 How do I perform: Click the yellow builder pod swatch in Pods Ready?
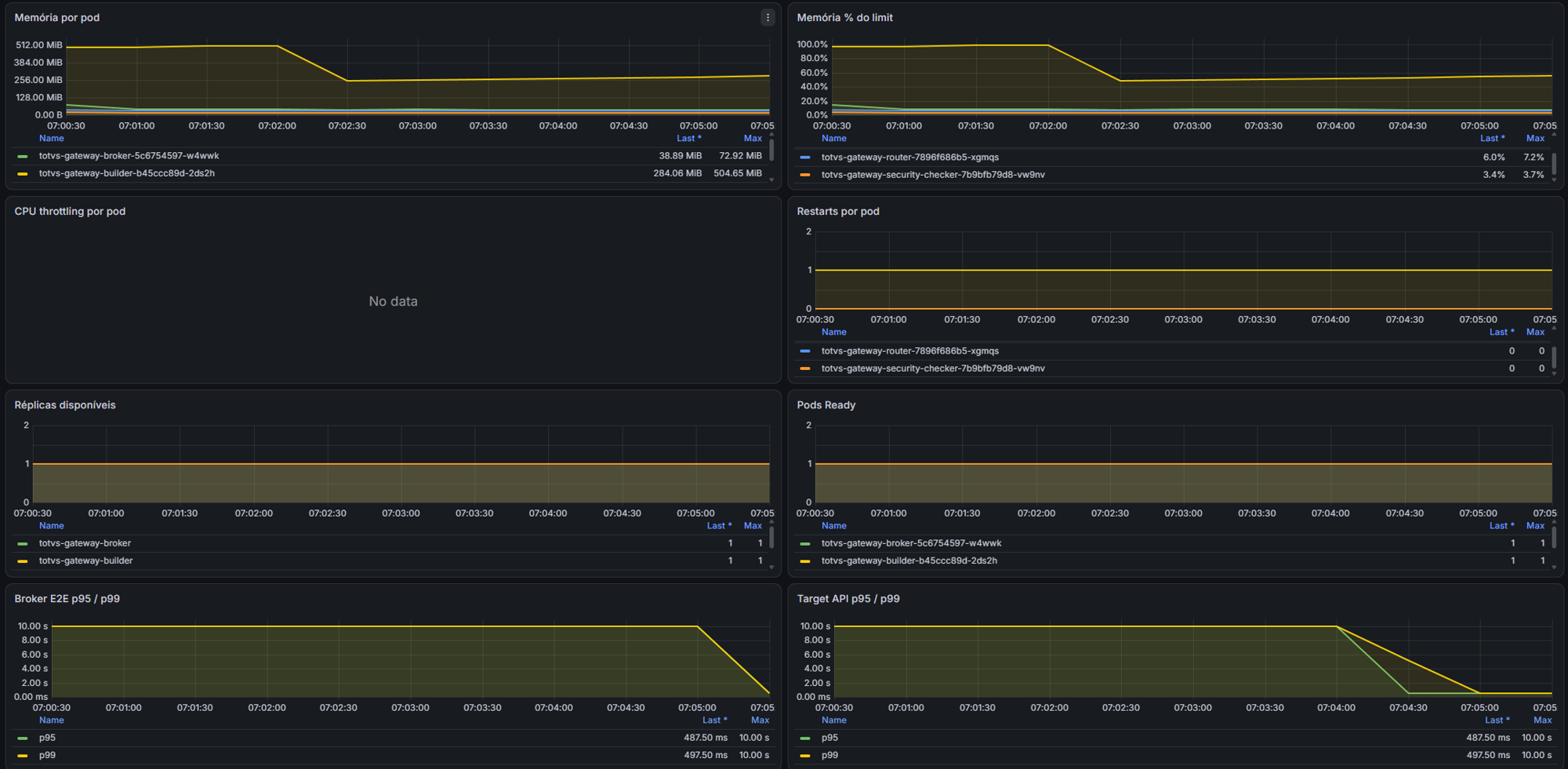point(805,561)
